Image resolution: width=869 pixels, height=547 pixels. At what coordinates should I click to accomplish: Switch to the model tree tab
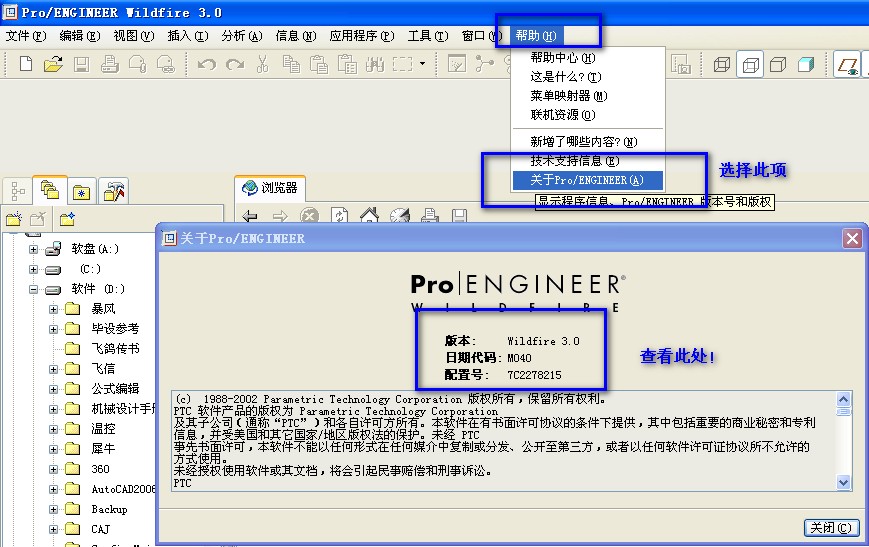tap(18, 192)
